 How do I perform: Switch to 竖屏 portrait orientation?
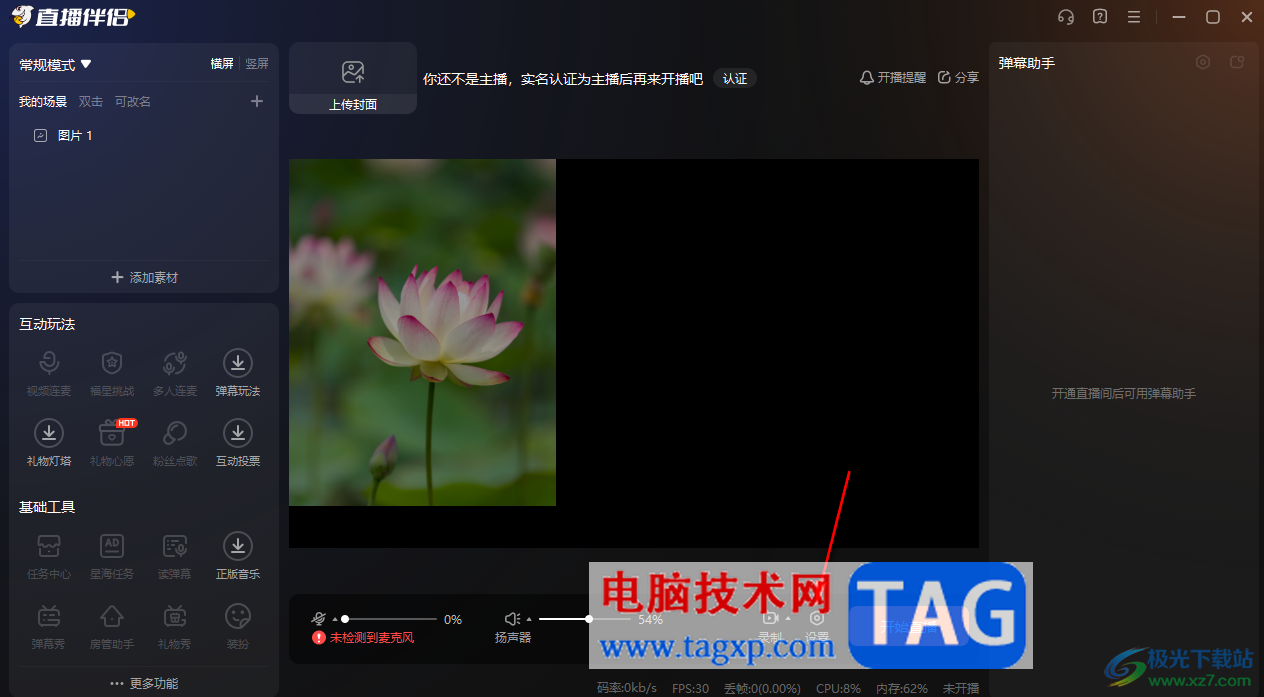tap(257, 64)
